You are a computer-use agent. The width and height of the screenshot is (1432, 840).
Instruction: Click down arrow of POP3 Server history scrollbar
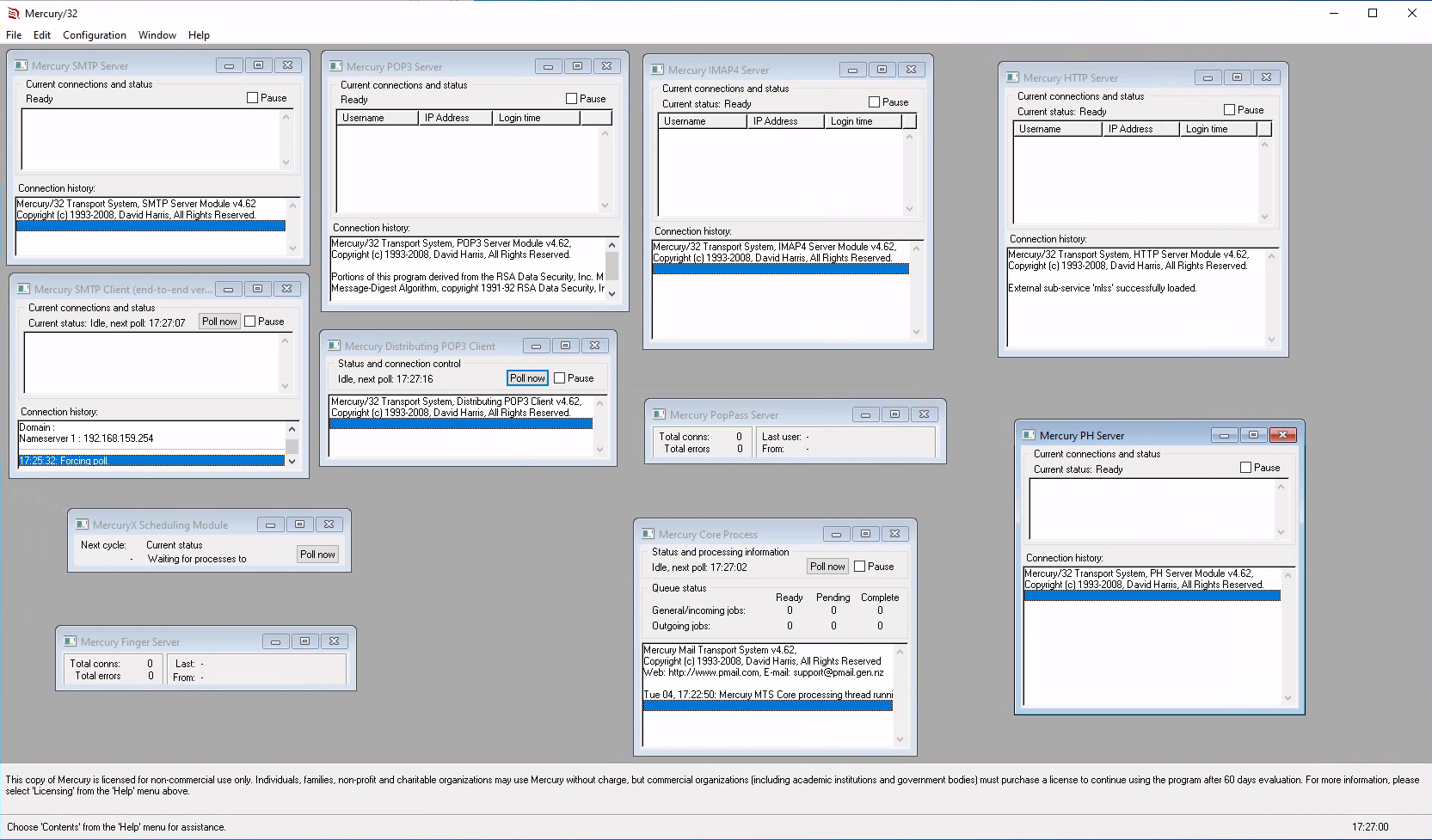[x=612, y=293]
